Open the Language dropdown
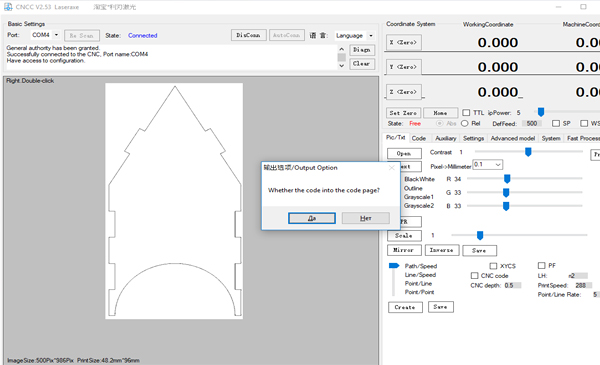Image resolution: width=600 pixels, height=365 pixels. 371,36
